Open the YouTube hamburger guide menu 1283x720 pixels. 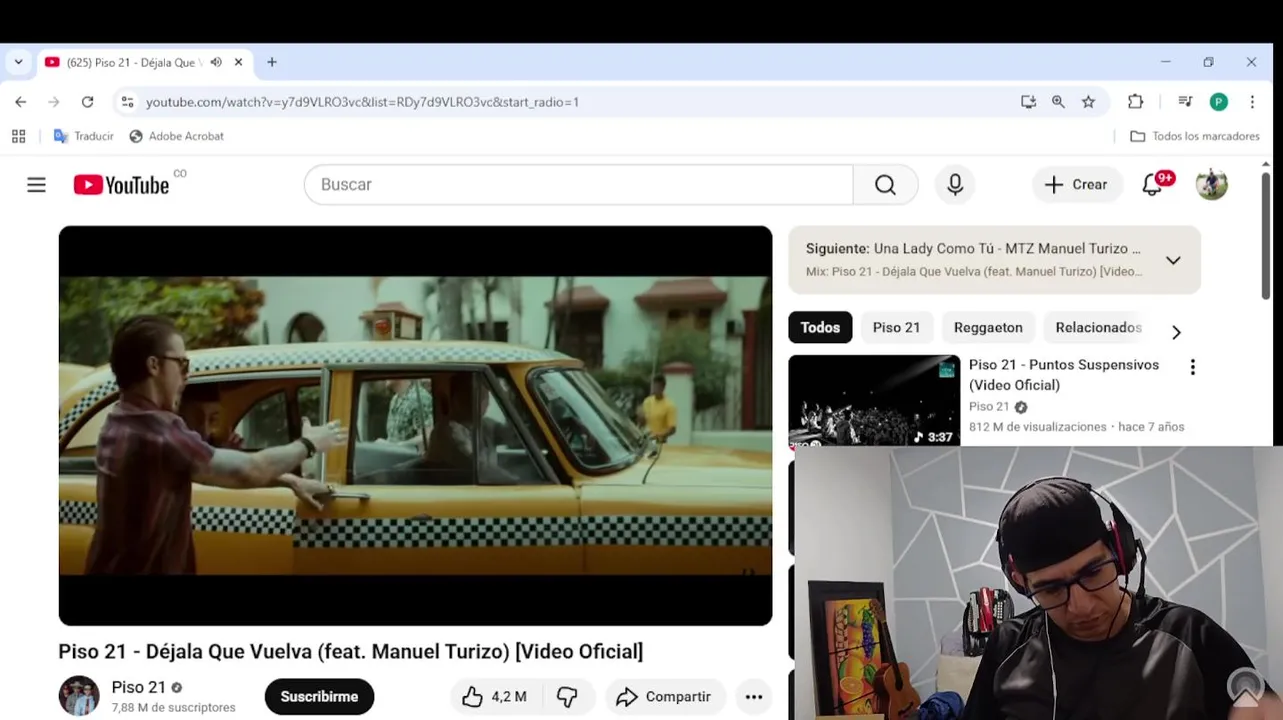tap(36, 185)
